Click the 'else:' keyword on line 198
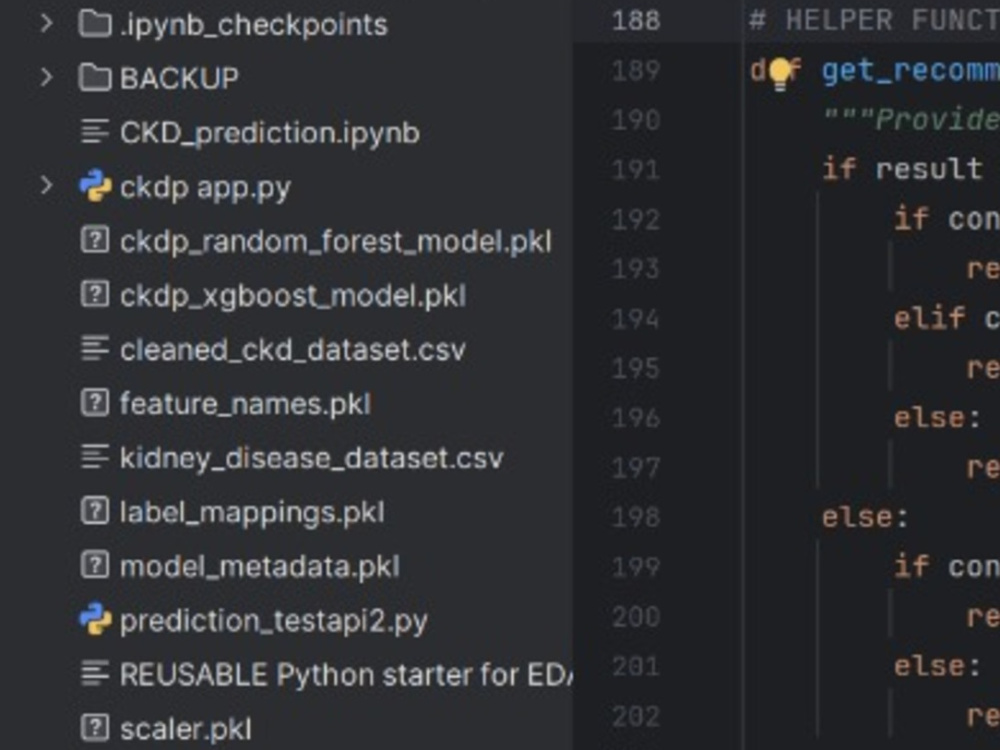Screen dimensions: 1000x750 (865, 517)
